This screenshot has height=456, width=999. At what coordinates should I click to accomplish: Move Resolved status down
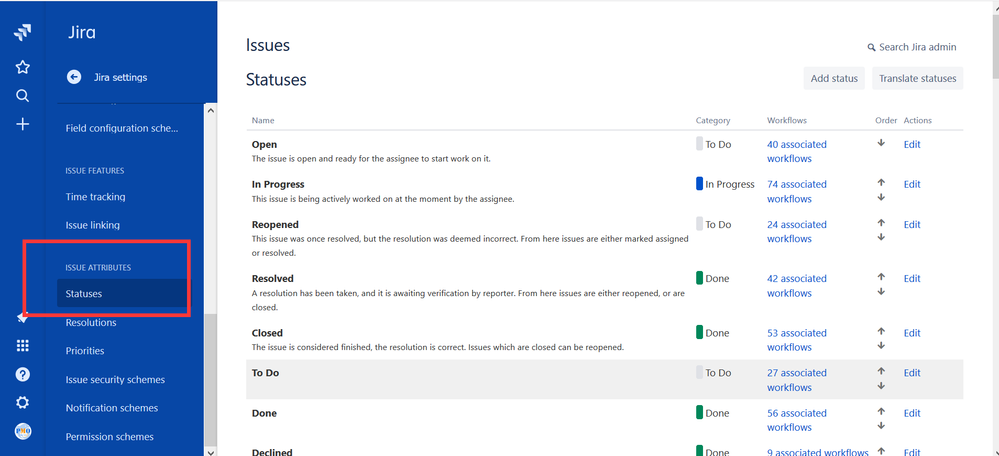tap(881, 292)
